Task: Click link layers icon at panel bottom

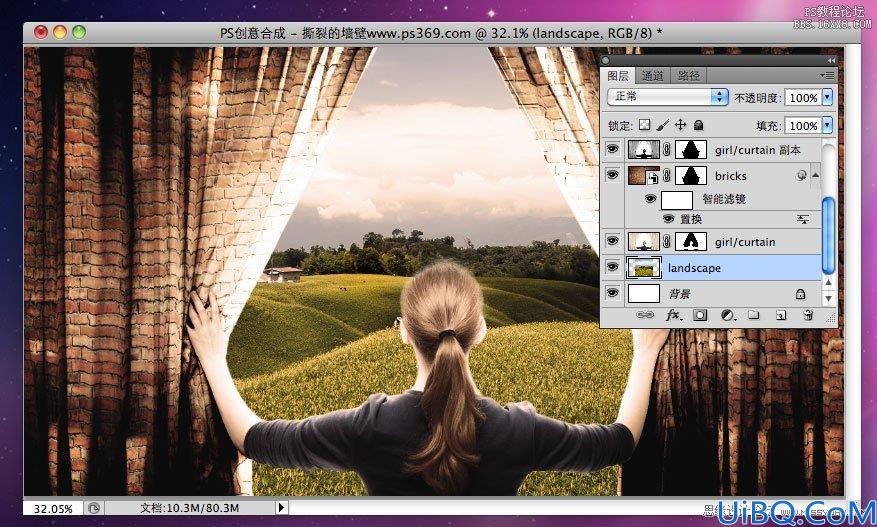Action: pos(645,315)
